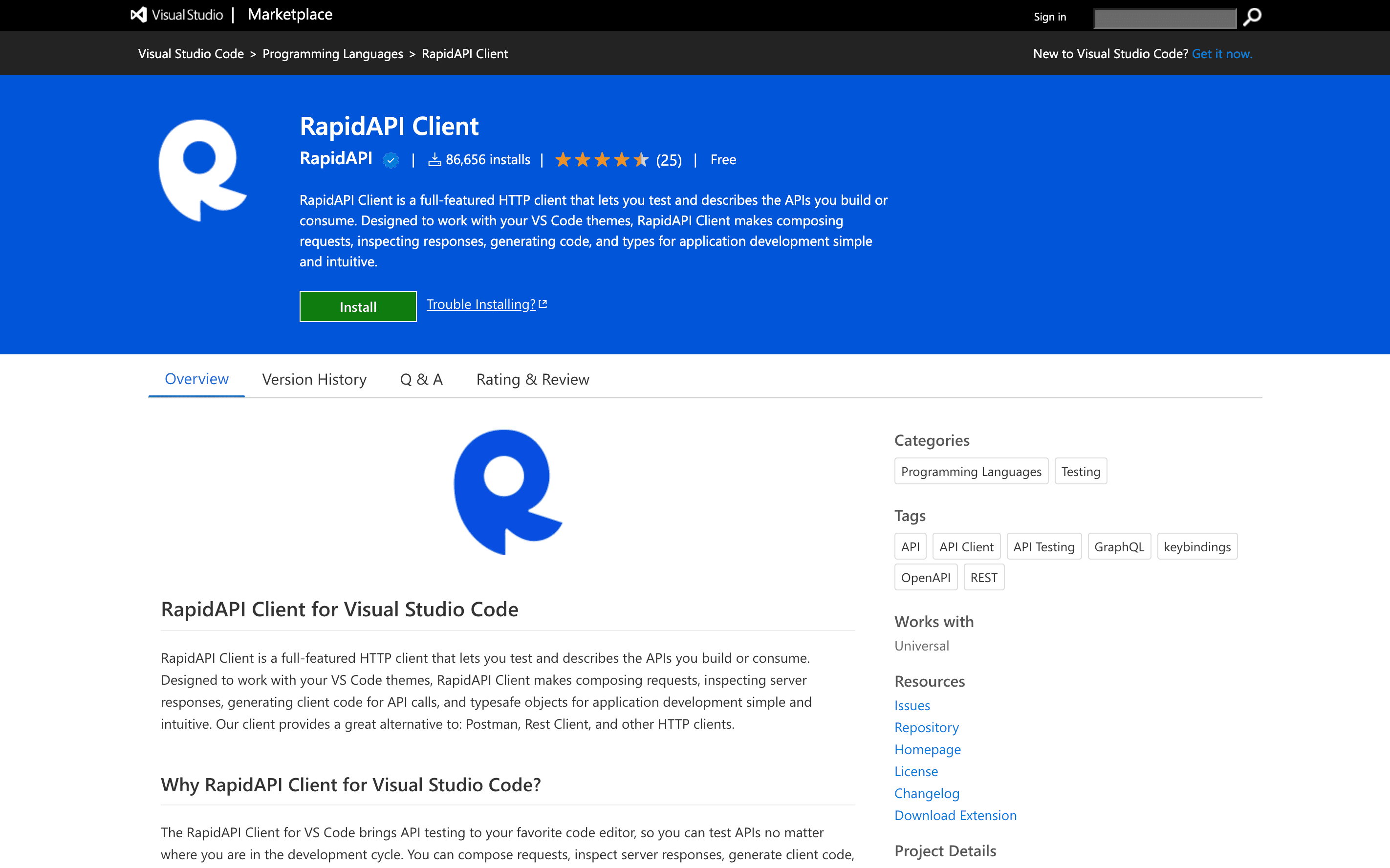Open Programming Languages breadcrumb
This screenshot has height=868, width=1390.
pos(333,53)
